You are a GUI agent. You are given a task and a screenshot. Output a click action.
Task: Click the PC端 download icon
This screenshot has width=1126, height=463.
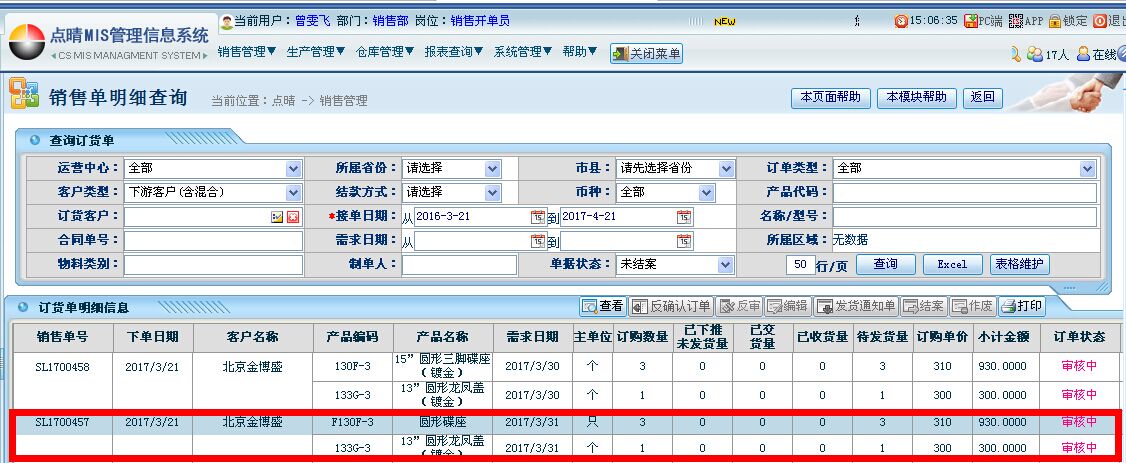pyautogui.click(x=970, y=21)
